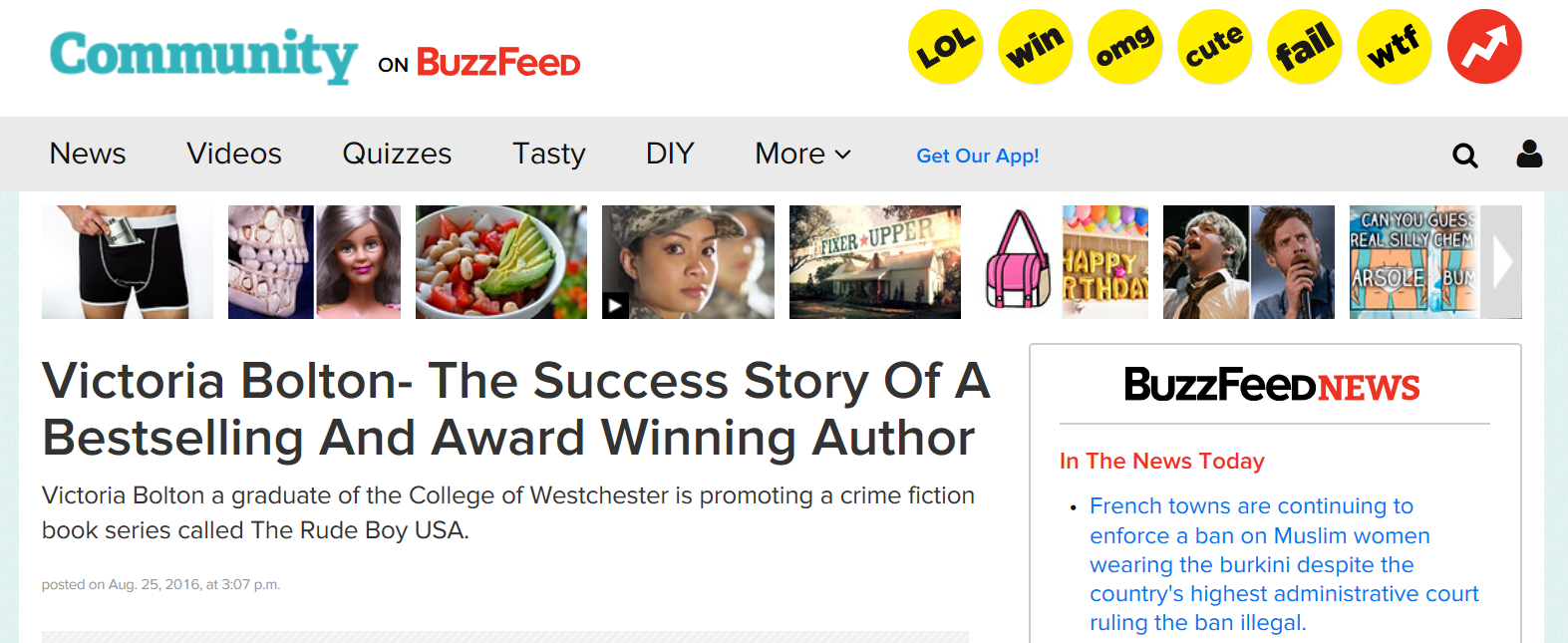Click the red BuzzFeed arrow logo icon
This screenshot has width=1568, height=643.
pos(1484,45)
